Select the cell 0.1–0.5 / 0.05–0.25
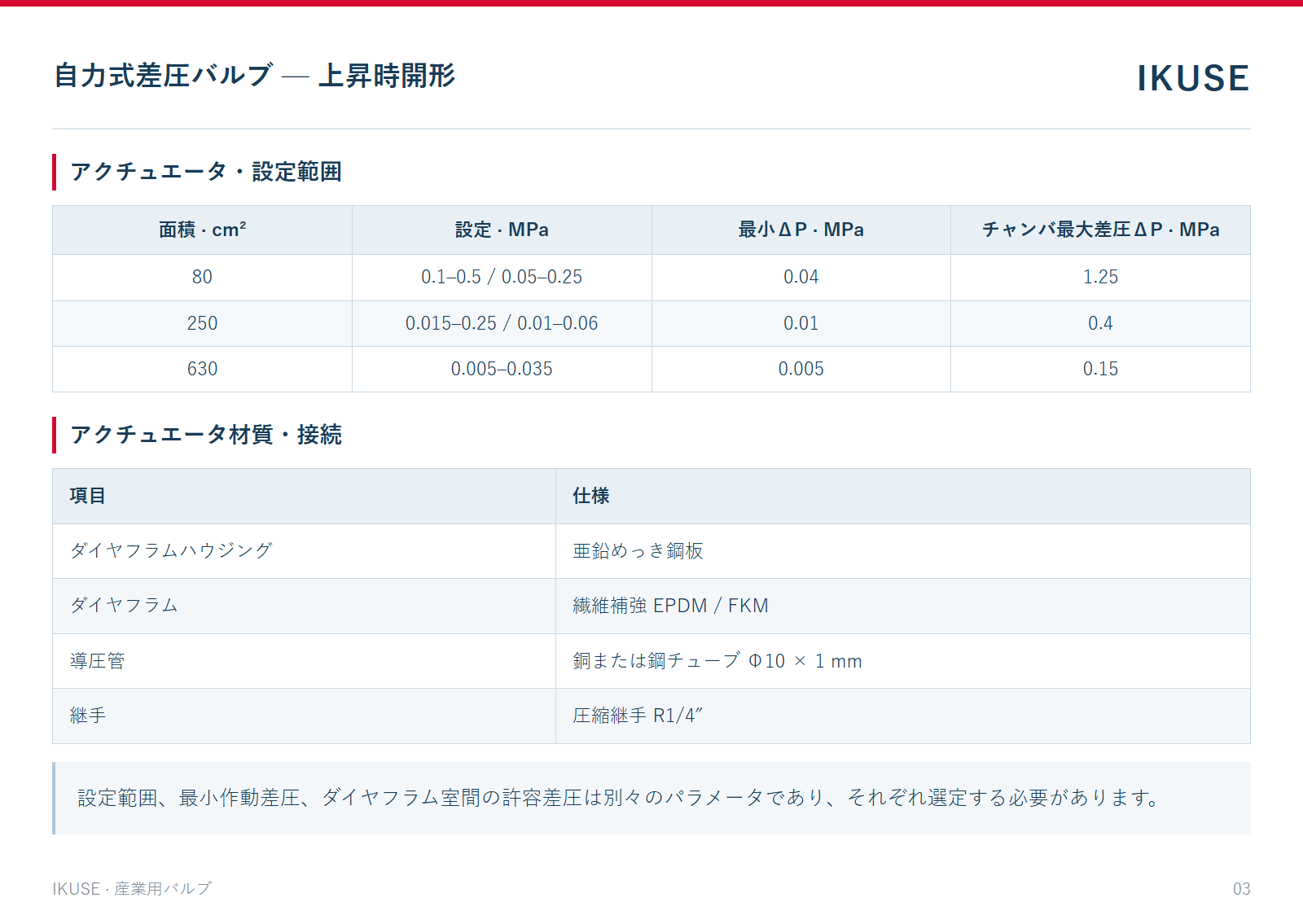1303x924 pixels. 502,277
